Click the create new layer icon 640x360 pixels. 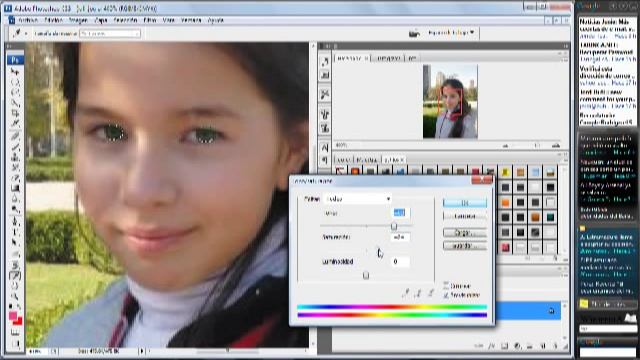click(x=543, y=346)
